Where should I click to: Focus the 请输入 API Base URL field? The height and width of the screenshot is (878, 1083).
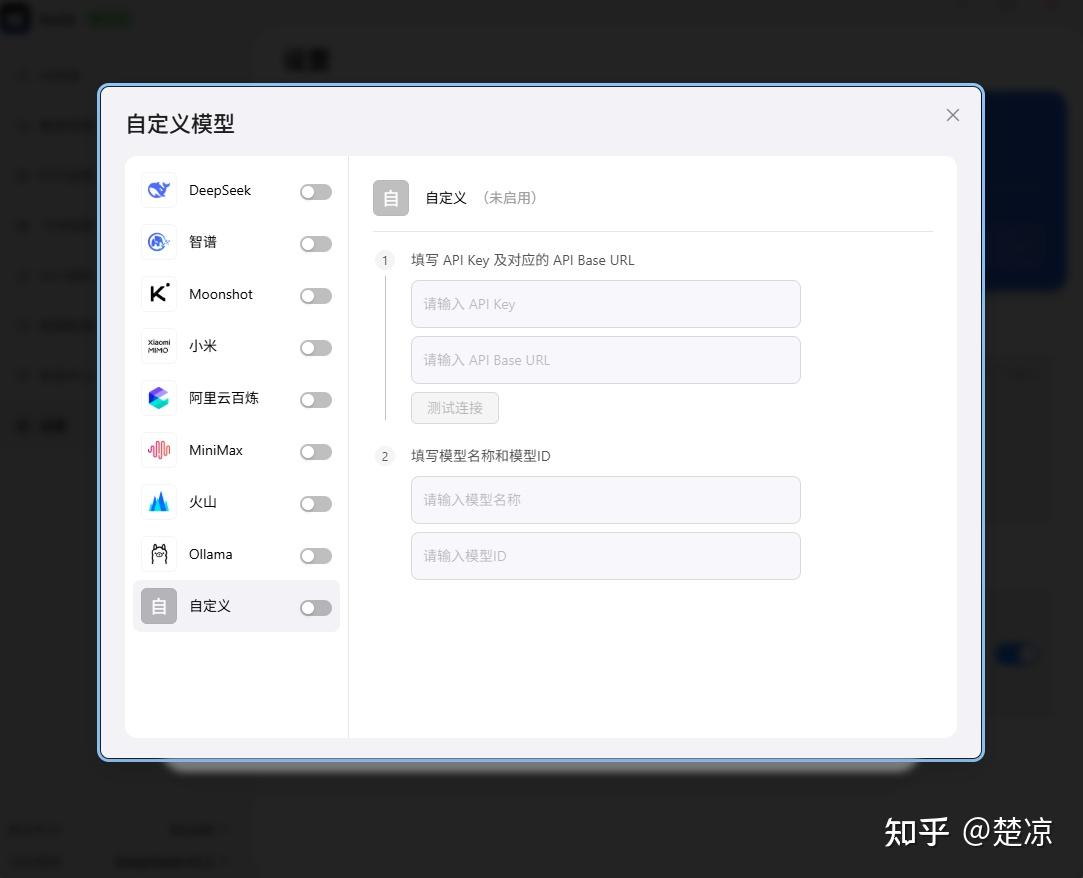[606, 360]
